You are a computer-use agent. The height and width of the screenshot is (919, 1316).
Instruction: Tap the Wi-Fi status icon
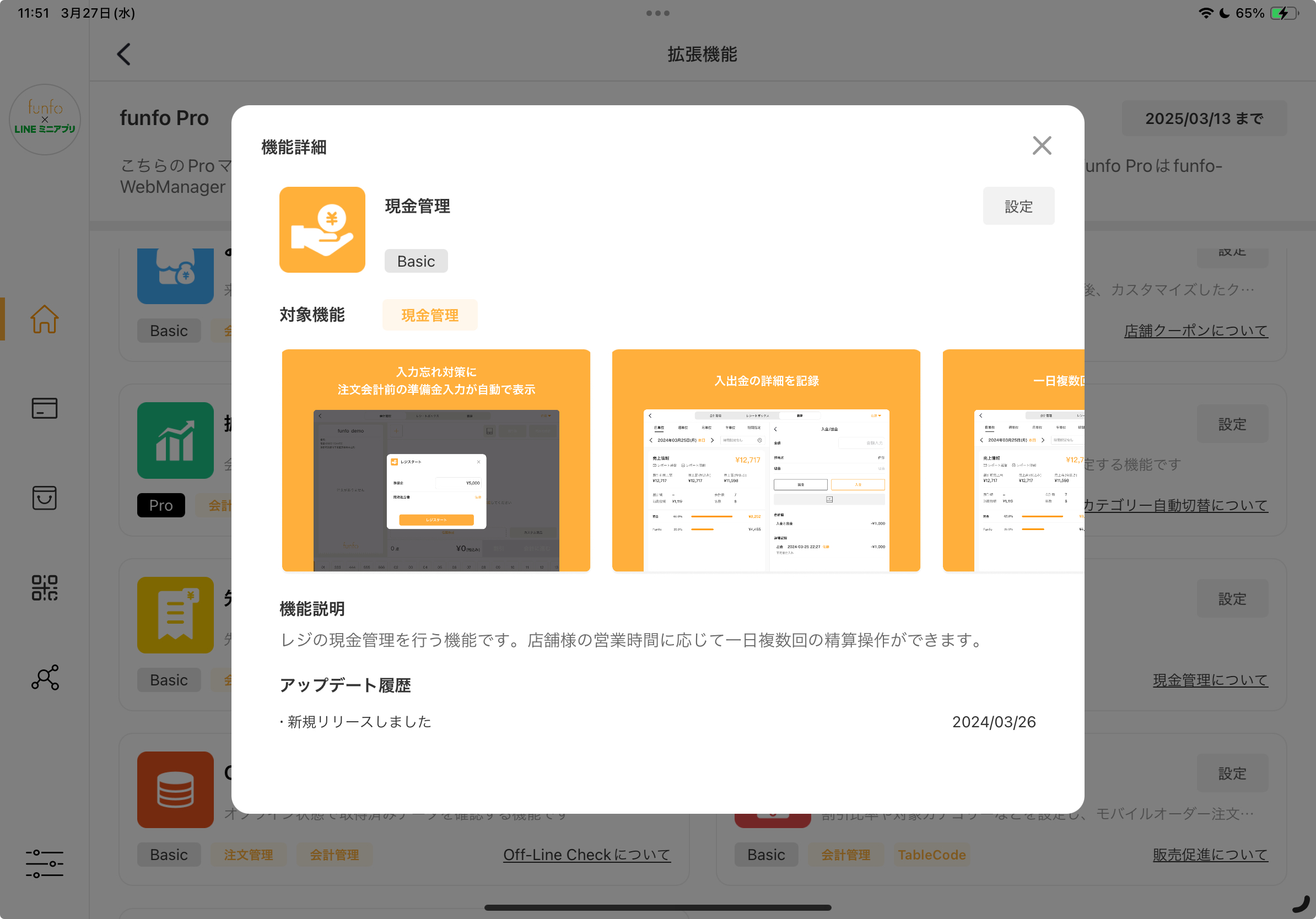coord(1206,13)
